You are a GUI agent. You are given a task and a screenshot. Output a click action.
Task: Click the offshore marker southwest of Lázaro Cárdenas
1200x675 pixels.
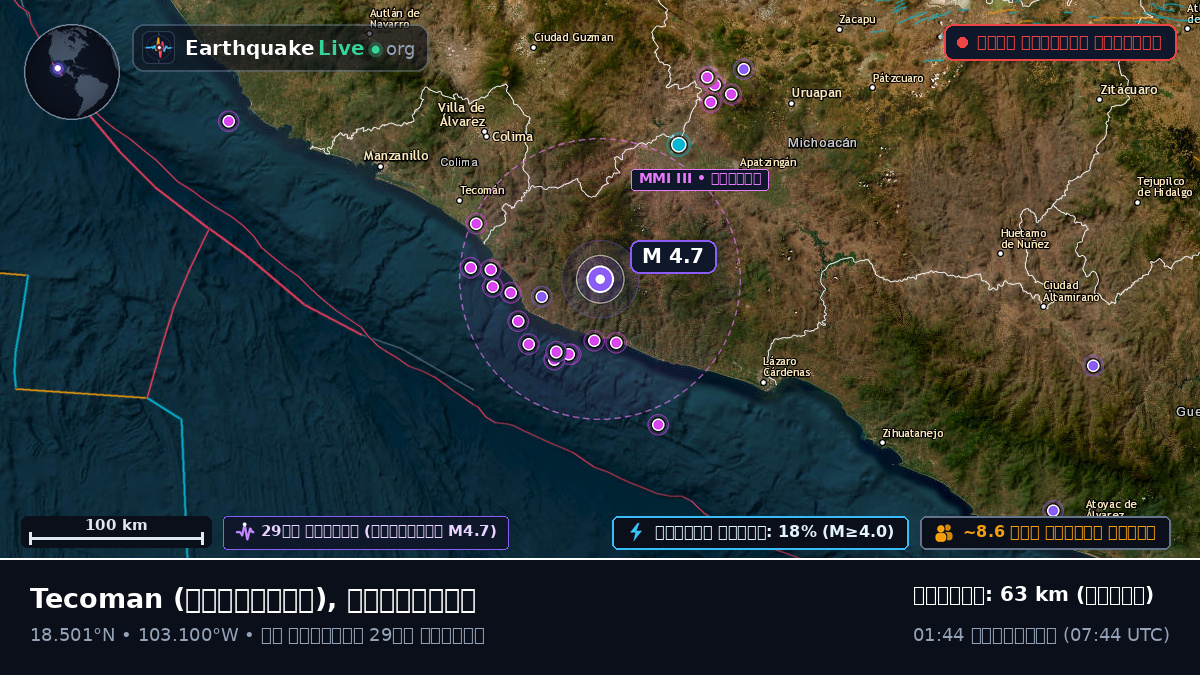point(658,425)
